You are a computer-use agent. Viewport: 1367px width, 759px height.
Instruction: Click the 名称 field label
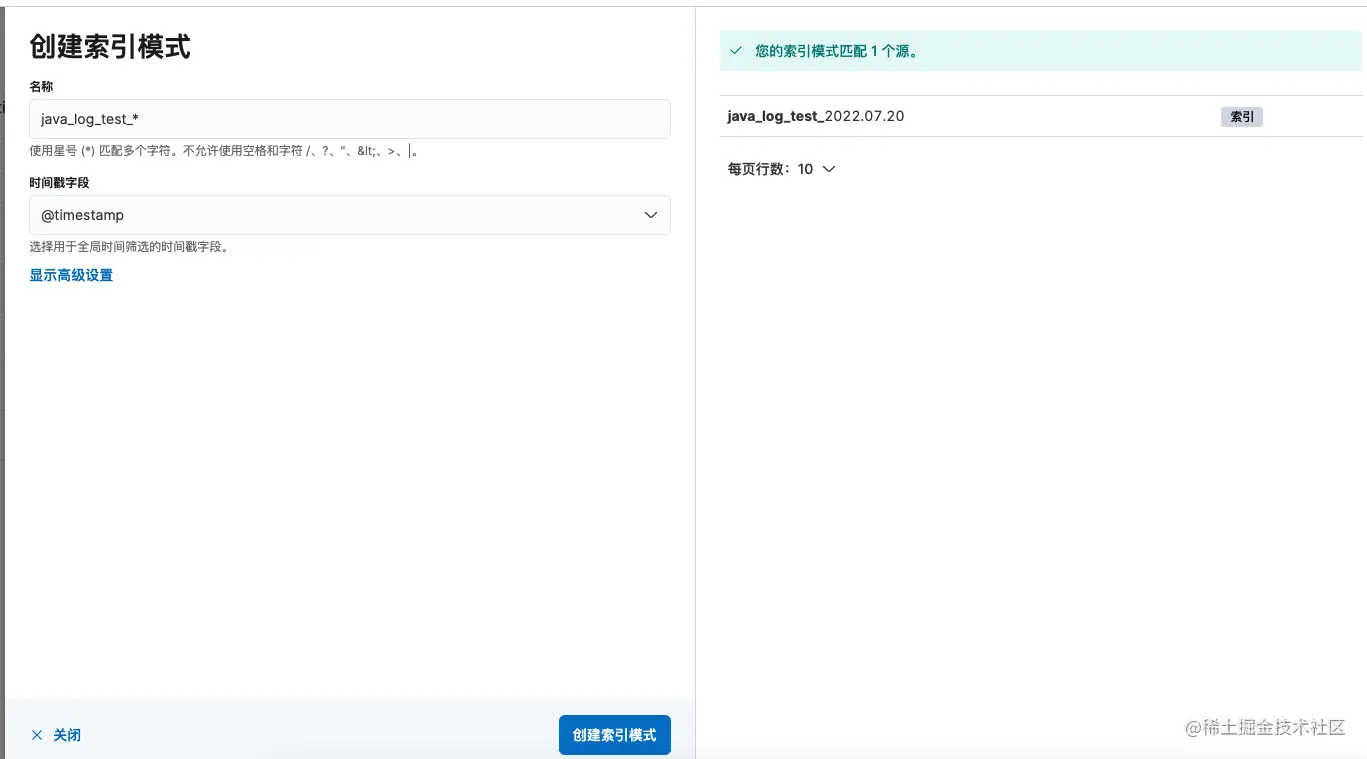tap(41, 87)
